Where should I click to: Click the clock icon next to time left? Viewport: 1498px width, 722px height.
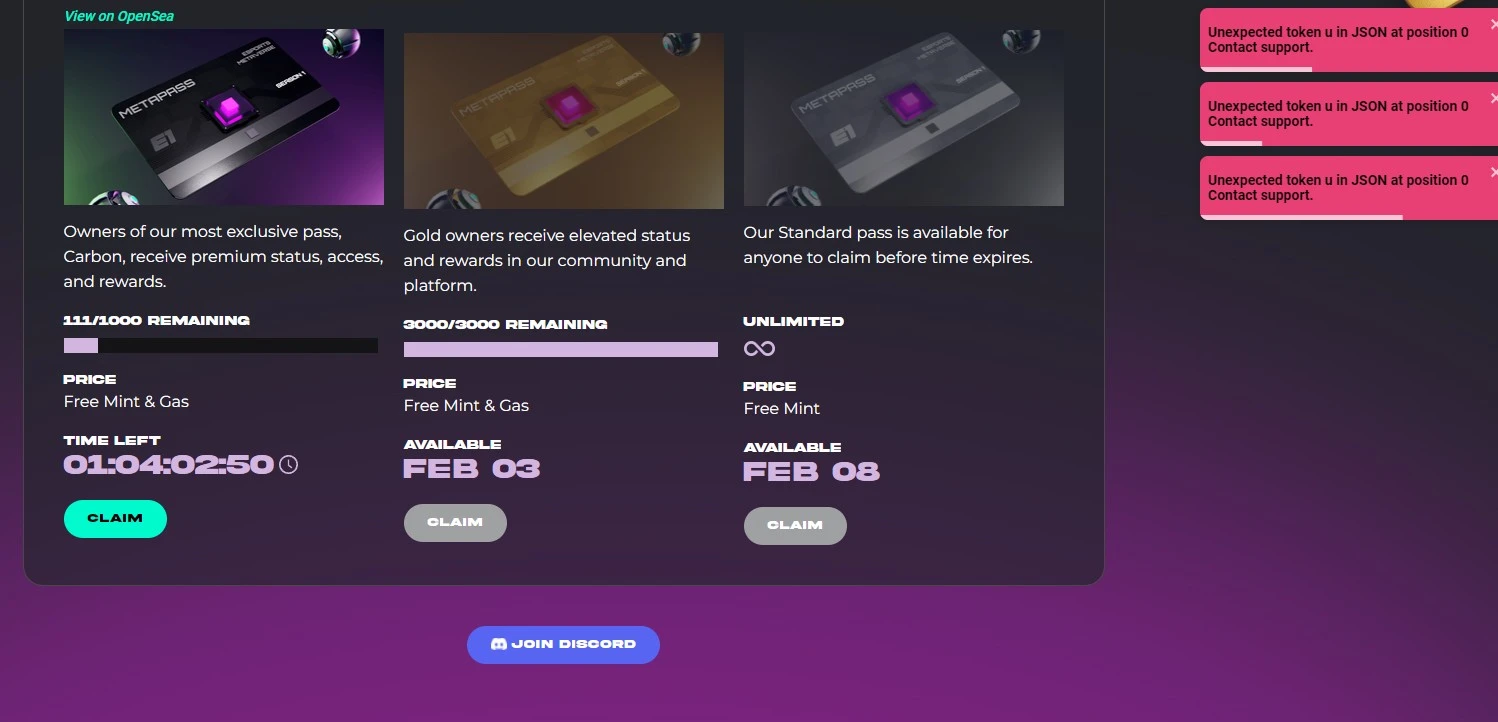coord(288,465)
